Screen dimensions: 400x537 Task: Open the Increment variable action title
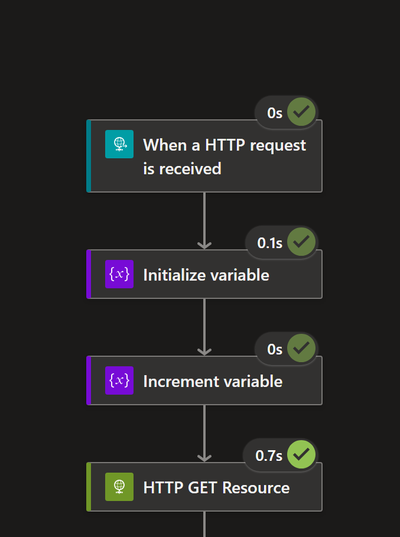213,381
